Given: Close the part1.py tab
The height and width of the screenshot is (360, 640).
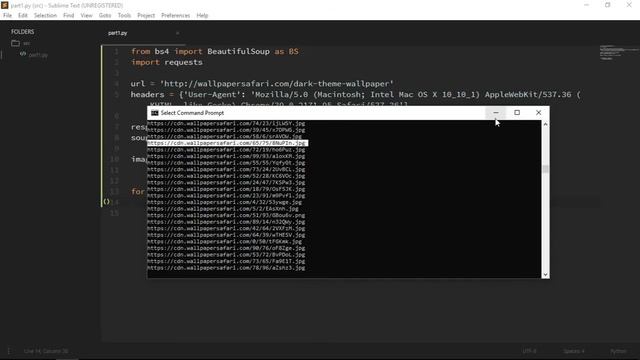Looking at the screenshot, I should coord(178,33).
